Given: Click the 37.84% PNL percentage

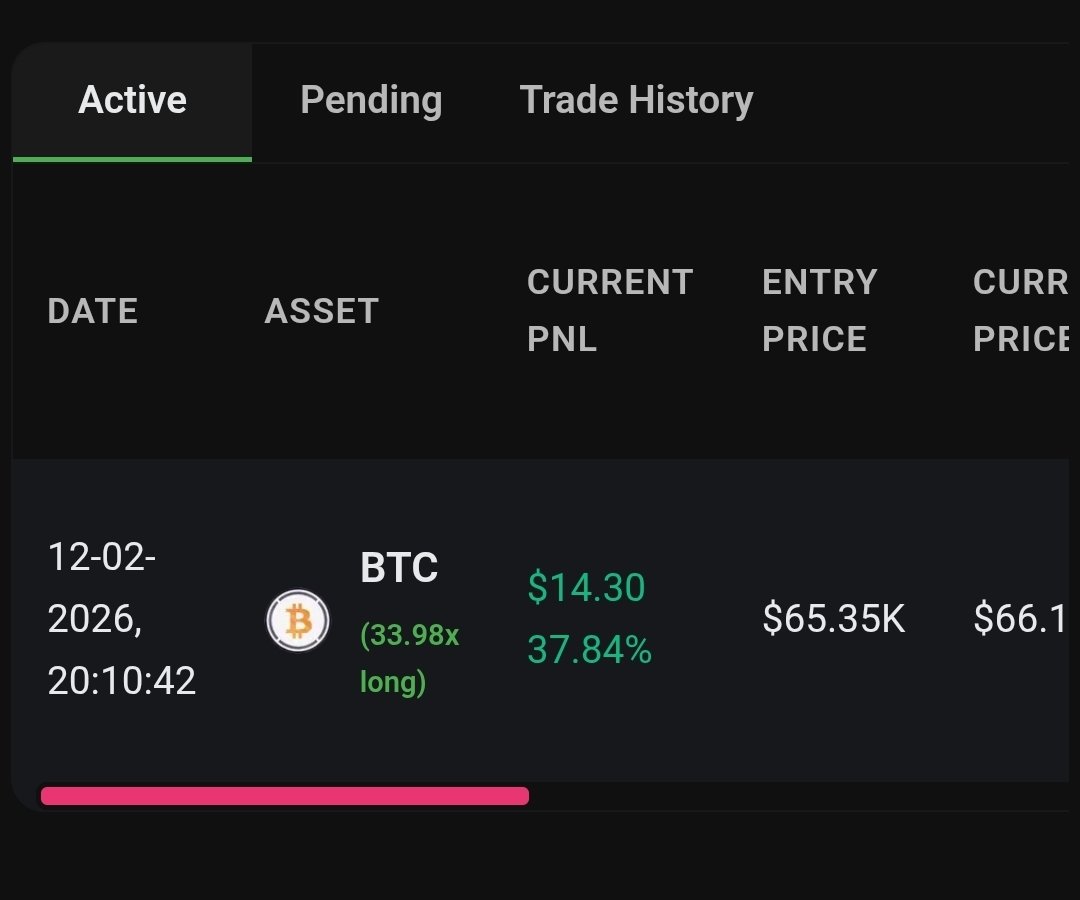Looking at the screenshot, I should [590, 649].
